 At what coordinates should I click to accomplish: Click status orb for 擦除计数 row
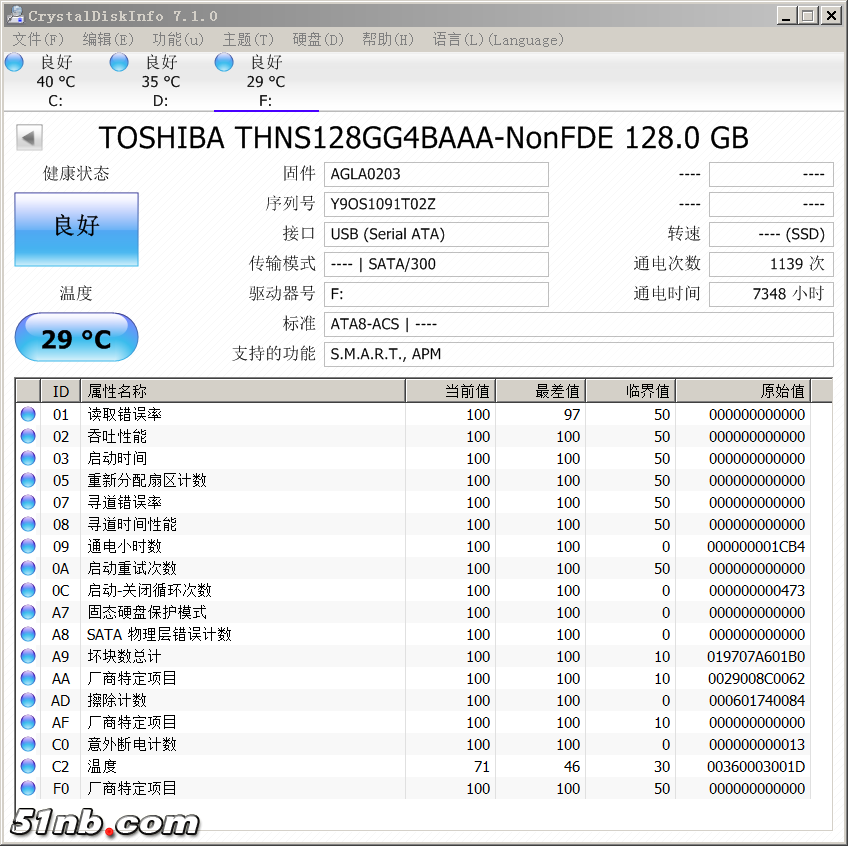click(28, 700)
